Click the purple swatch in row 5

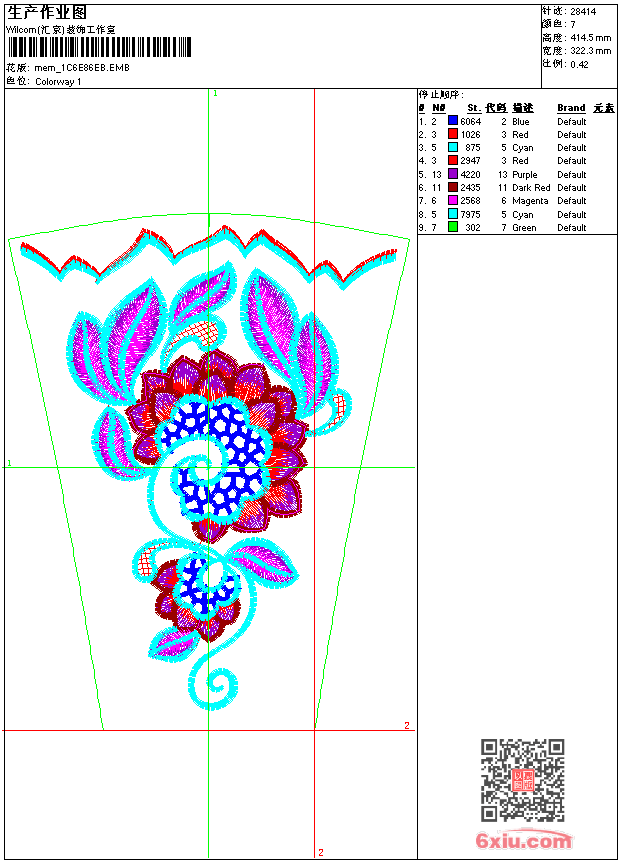pyautogui.click(x=453, y=174)
